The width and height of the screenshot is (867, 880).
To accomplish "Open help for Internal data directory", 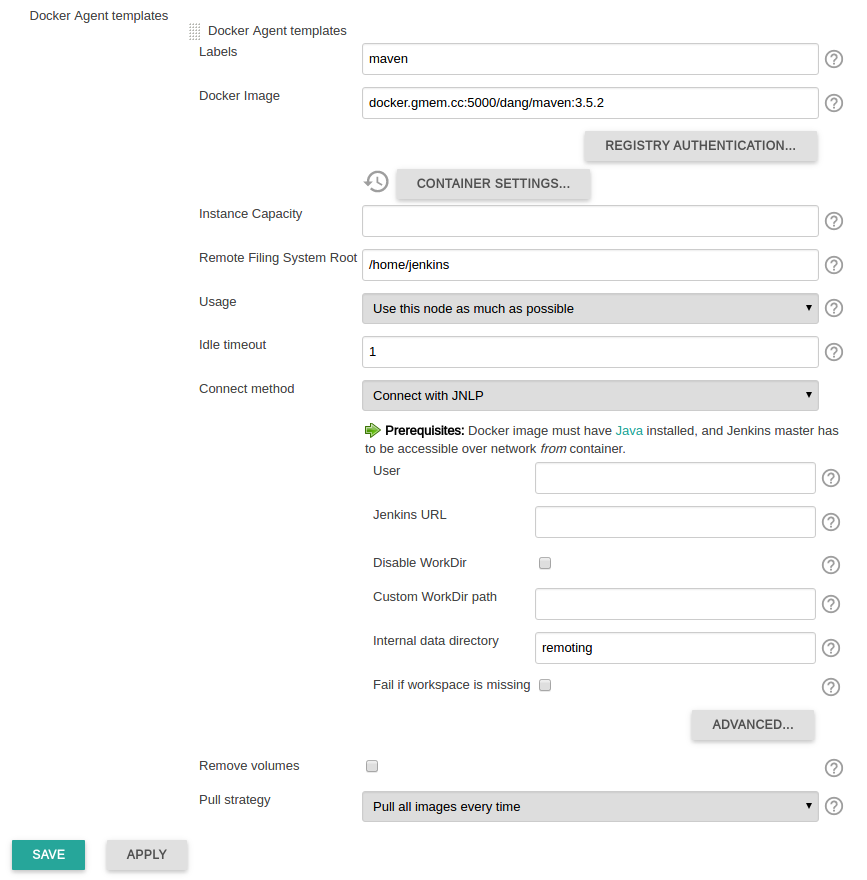I will (x=830, y=648).
